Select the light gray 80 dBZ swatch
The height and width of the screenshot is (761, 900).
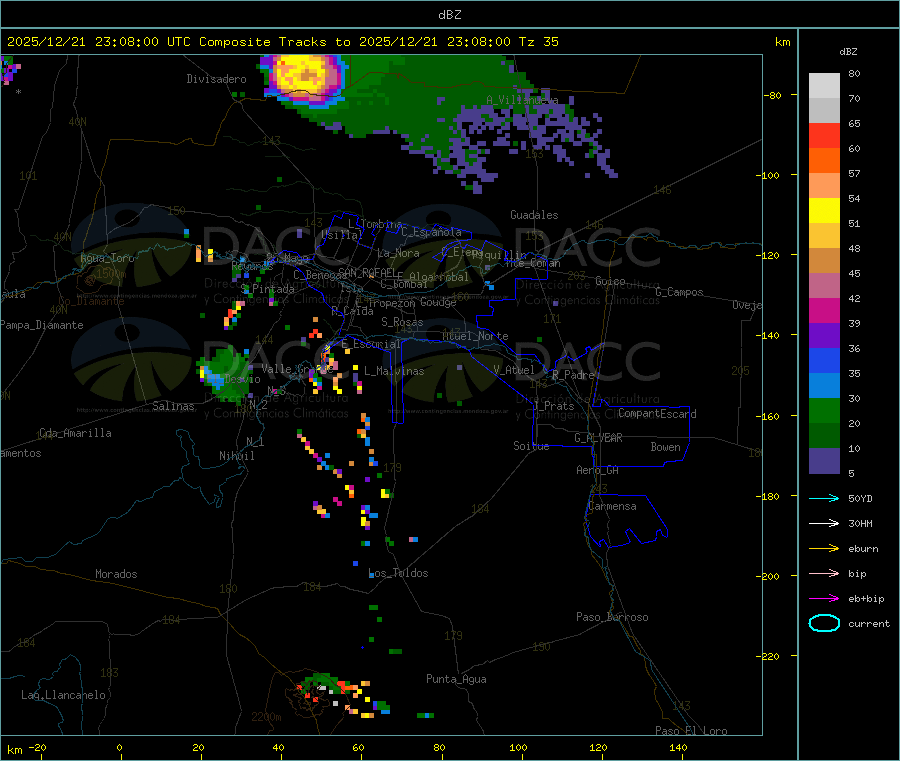pos(824,86)
